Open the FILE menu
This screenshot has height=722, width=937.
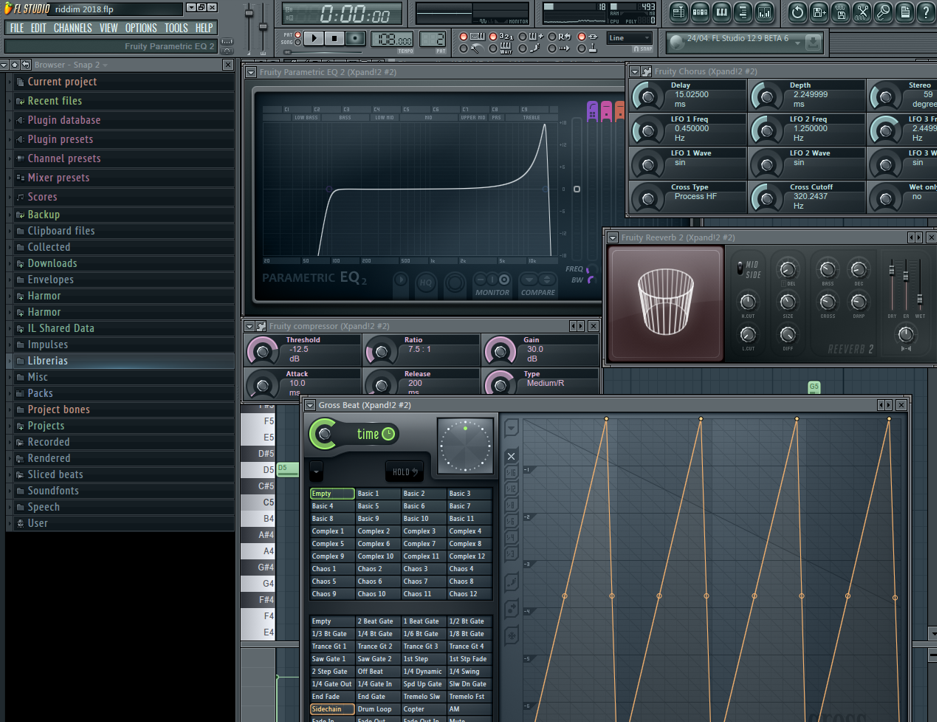pos(17,28)
